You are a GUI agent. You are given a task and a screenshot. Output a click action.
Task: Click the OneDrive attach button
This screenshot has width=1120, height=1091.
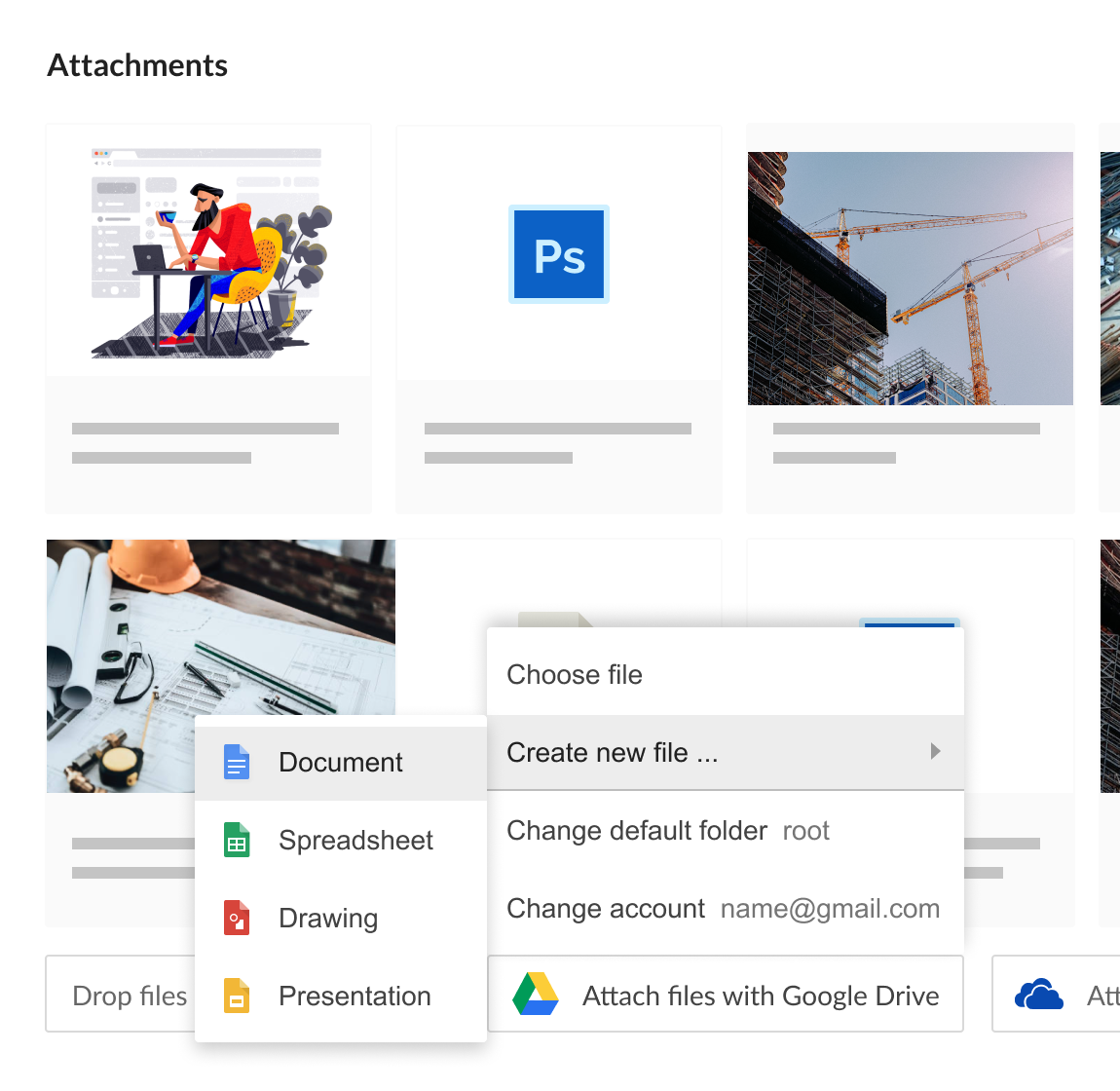[1055, 994]
